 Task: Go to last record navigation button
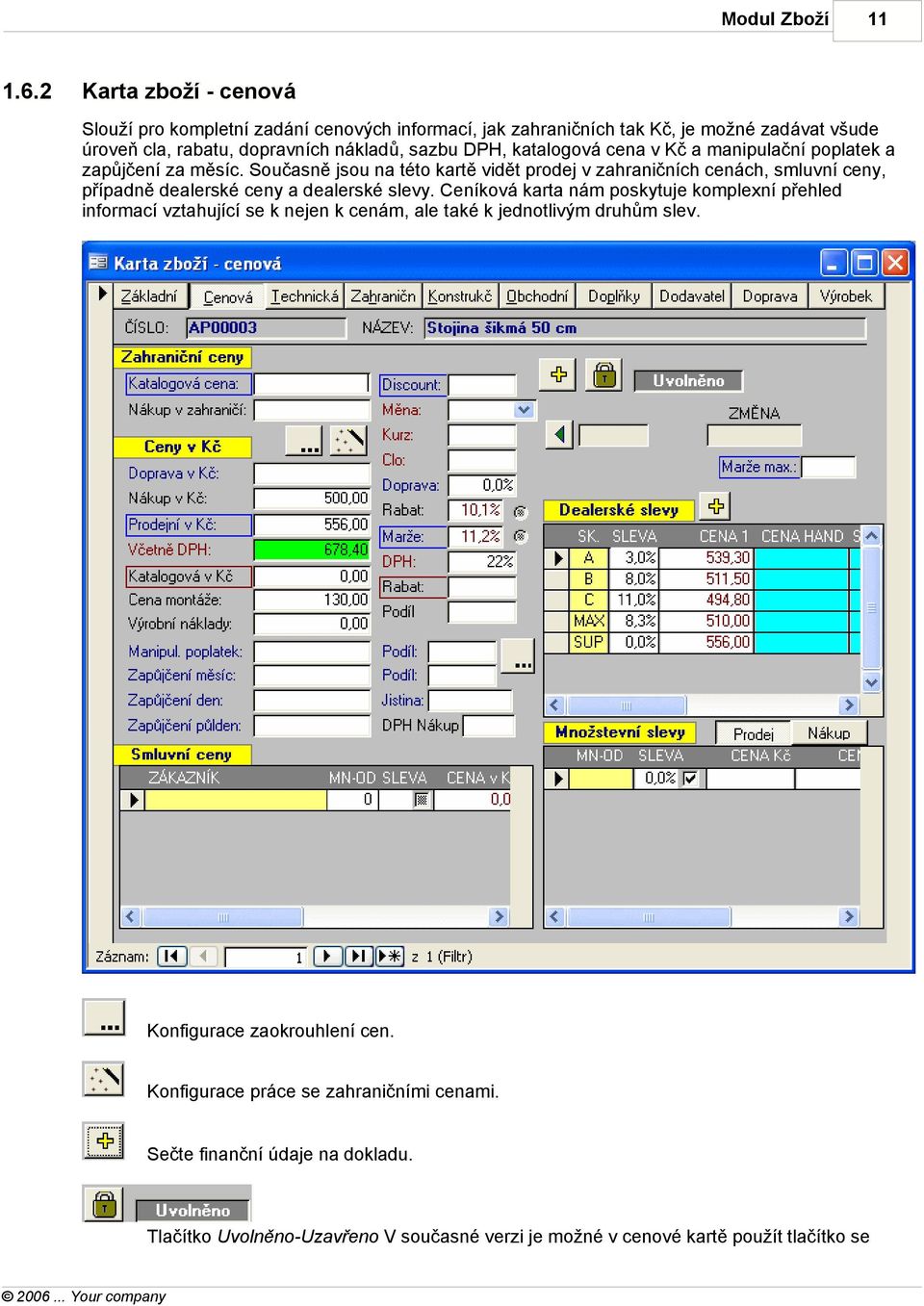coord(358,957)
